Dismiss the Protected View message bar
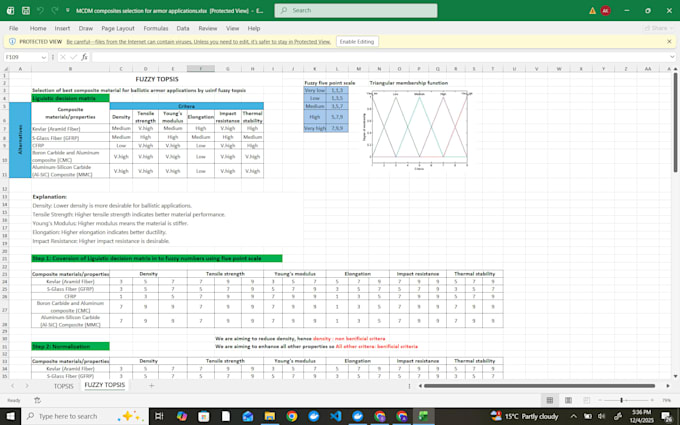This screenshot has height=425, width=680. 669,42
